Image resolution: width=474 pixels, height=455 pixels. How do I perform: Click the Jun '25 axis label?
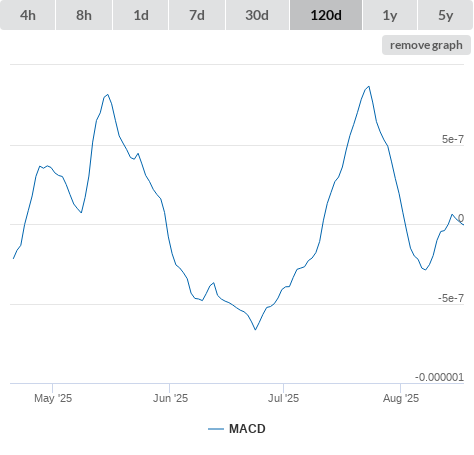click(x=170, y=398)
